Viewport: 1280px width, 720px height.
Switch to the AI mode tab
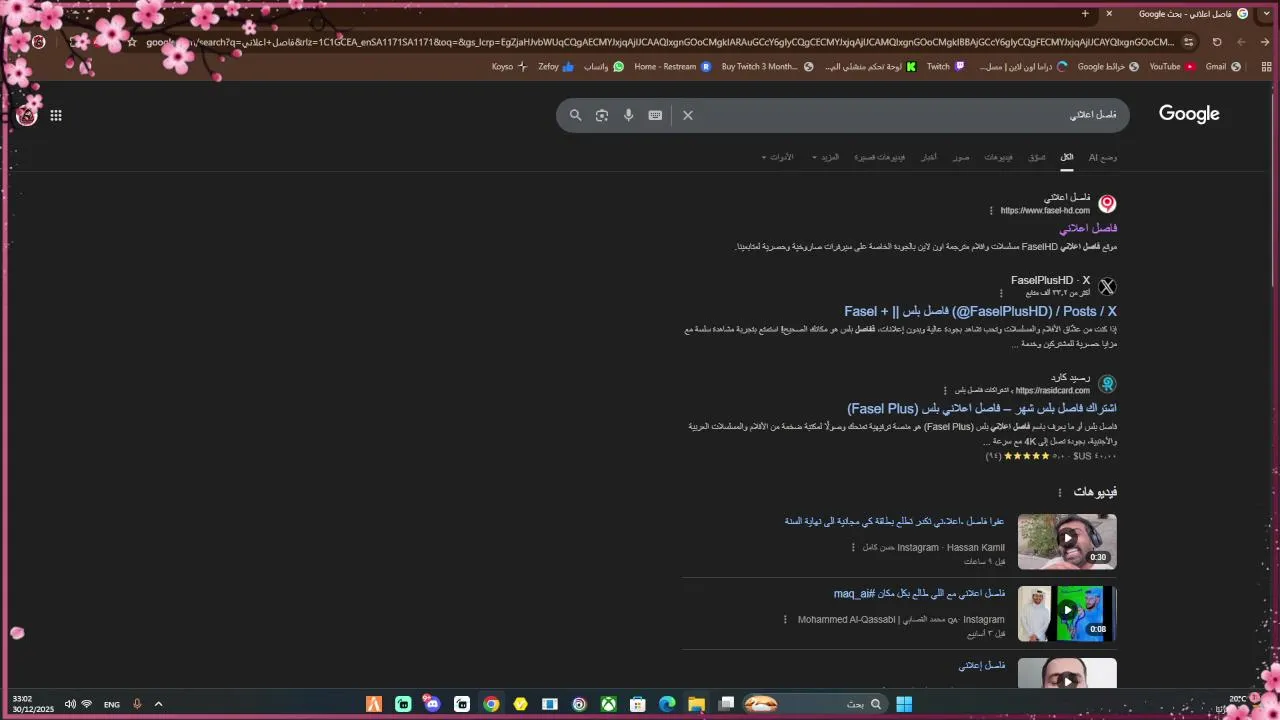(1103, 157)
